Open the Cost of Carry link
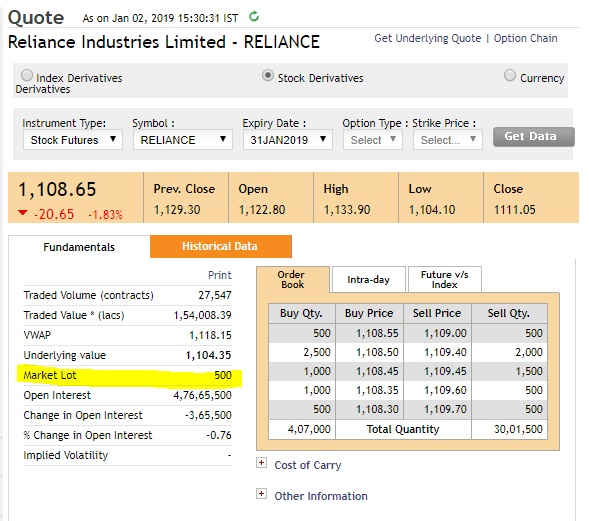 pos(308,465)
